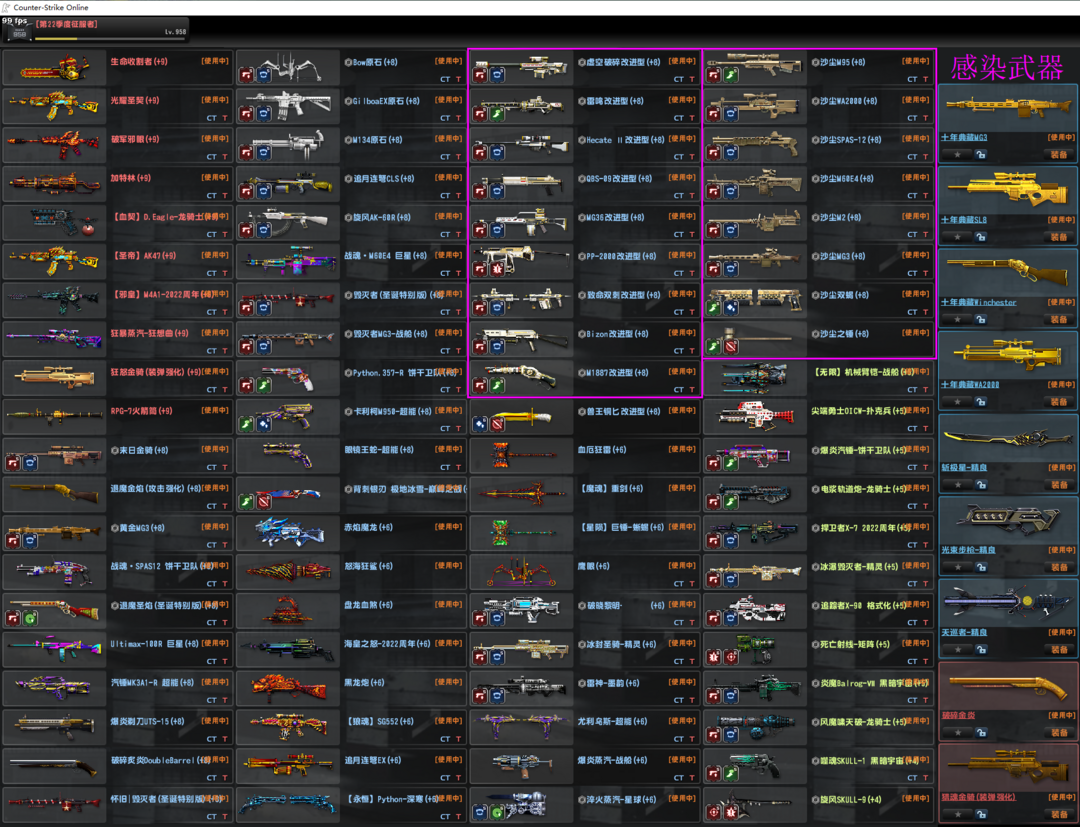Open the 十年典藏WA2000 name link

click(970, 385)
